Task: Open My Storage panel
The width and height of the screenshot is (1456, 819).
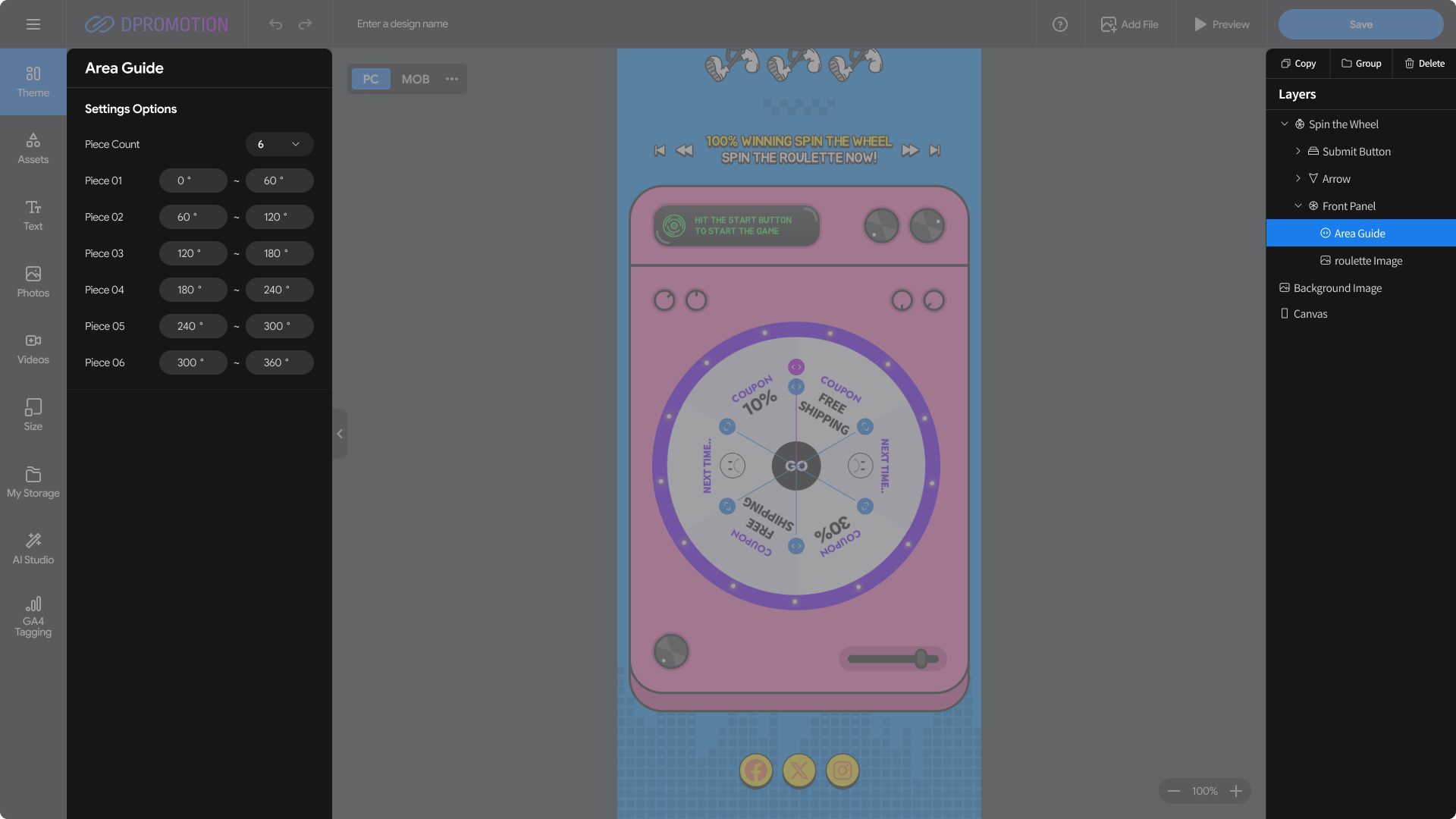Action: coord(33,482)
